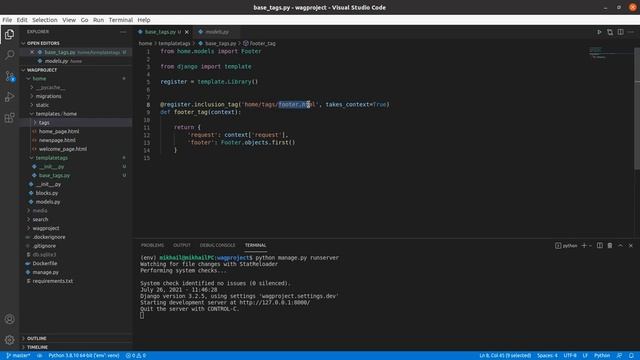Run Python file with play icon

click(599, 32)
